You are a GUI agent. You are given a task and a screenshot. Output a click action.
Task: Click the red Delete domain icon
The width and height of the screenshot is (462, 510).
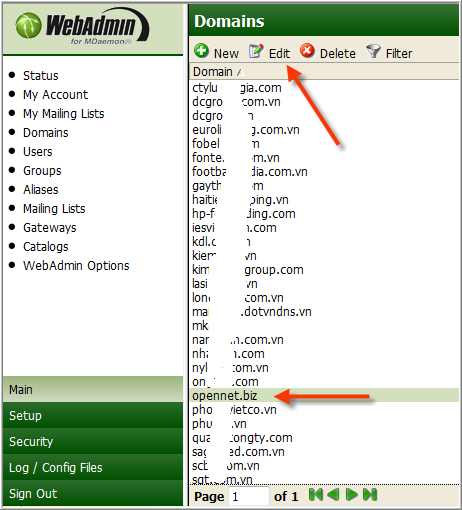click(307, 51)
